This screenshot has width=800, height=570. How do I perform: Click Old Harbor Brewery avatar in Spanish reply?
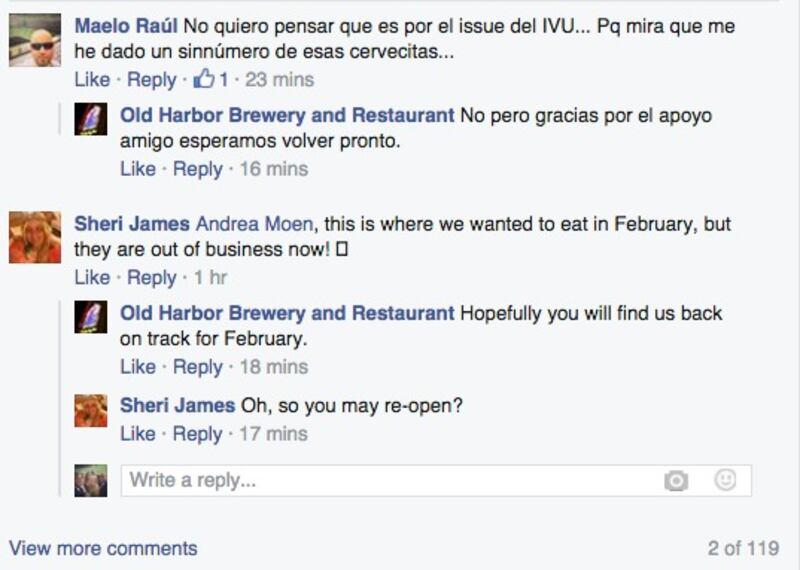coord(91,119)
